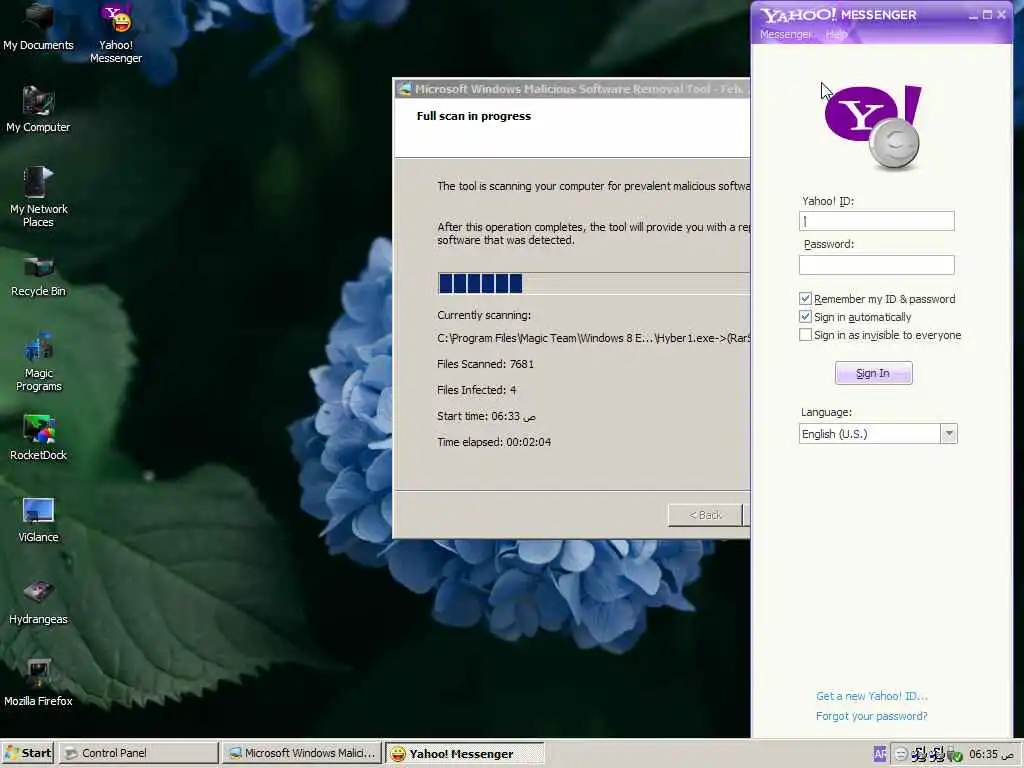Click the Sign In button
The width and height of the screenshot is (1024, 768).
(873, 373)
